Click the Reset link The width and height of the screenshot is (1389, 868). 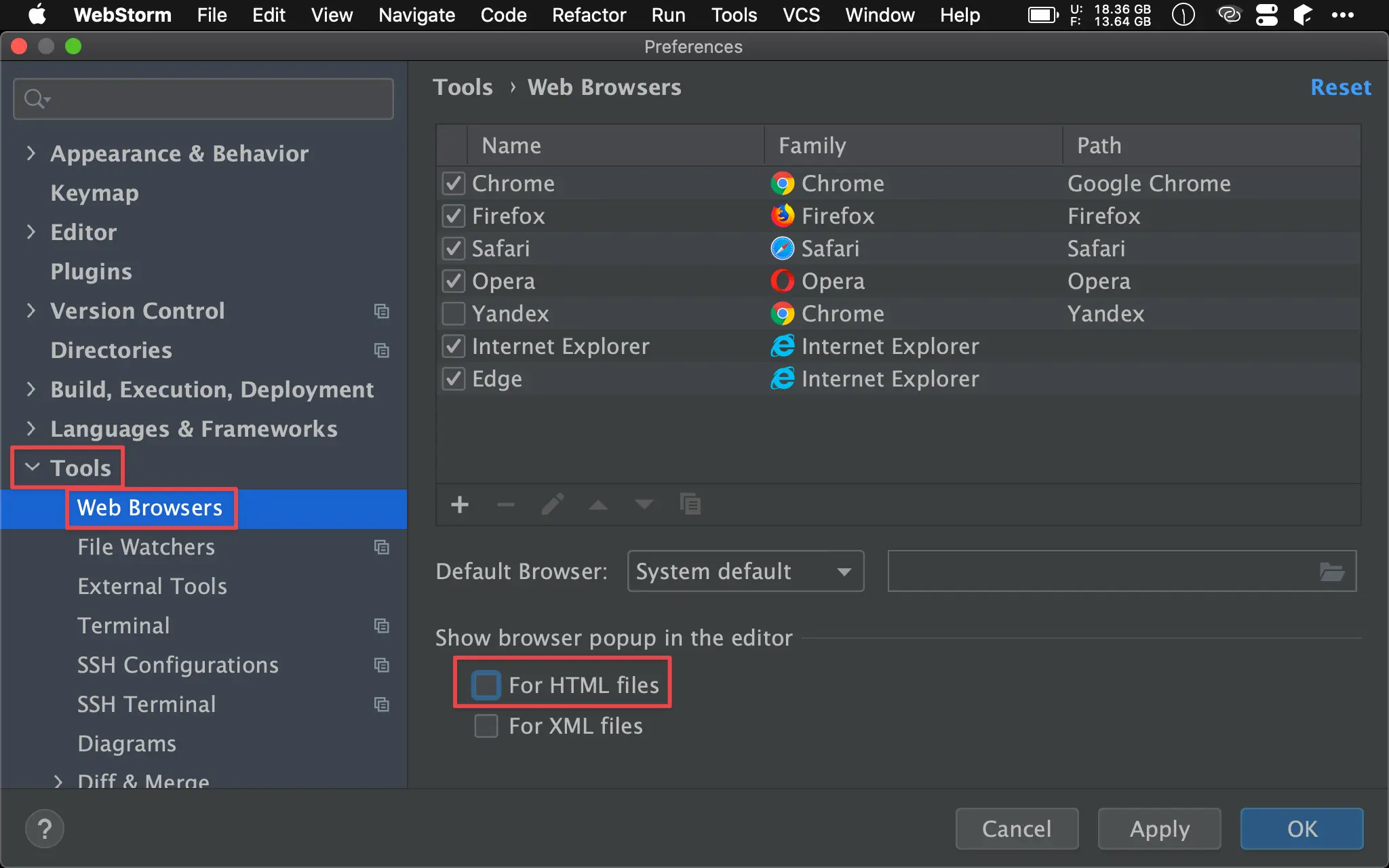(1340, 87)
